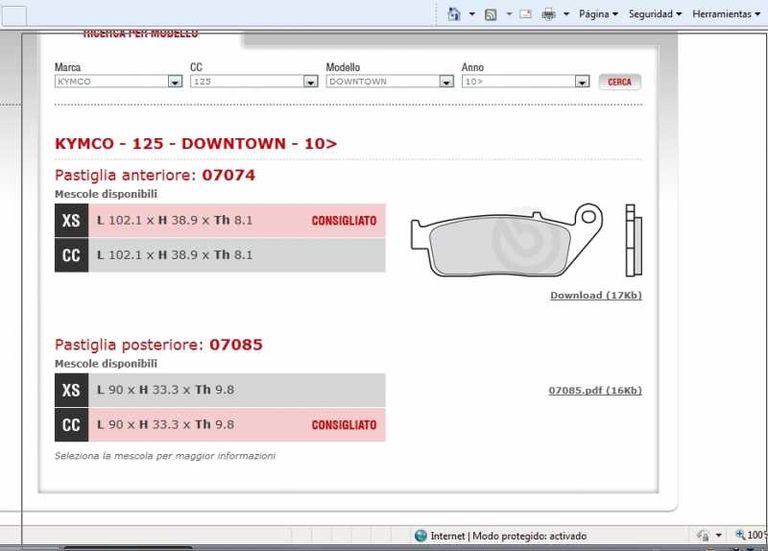Click the Home icon in the toolbar
Viewport: 768px width, 551px height.
pos(454,14)
